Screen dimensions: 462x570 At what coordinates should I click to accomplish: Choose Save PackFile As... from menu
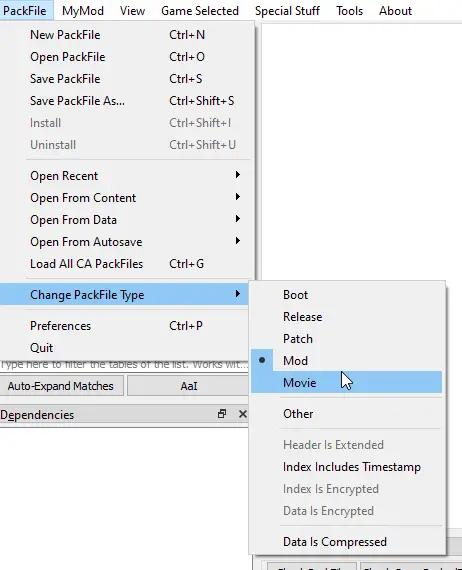[x=125, y=101]
